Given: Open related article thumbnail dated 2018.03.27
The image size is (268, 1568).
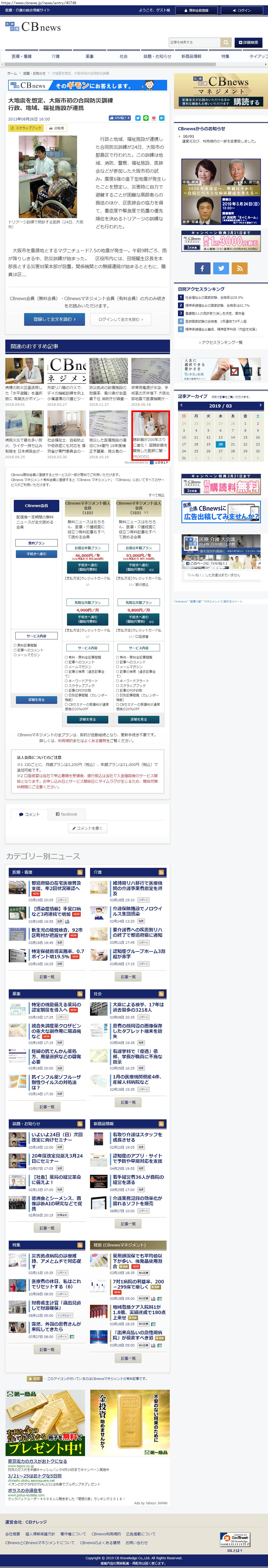Looking at the screenshot, I should pos(67,370).
